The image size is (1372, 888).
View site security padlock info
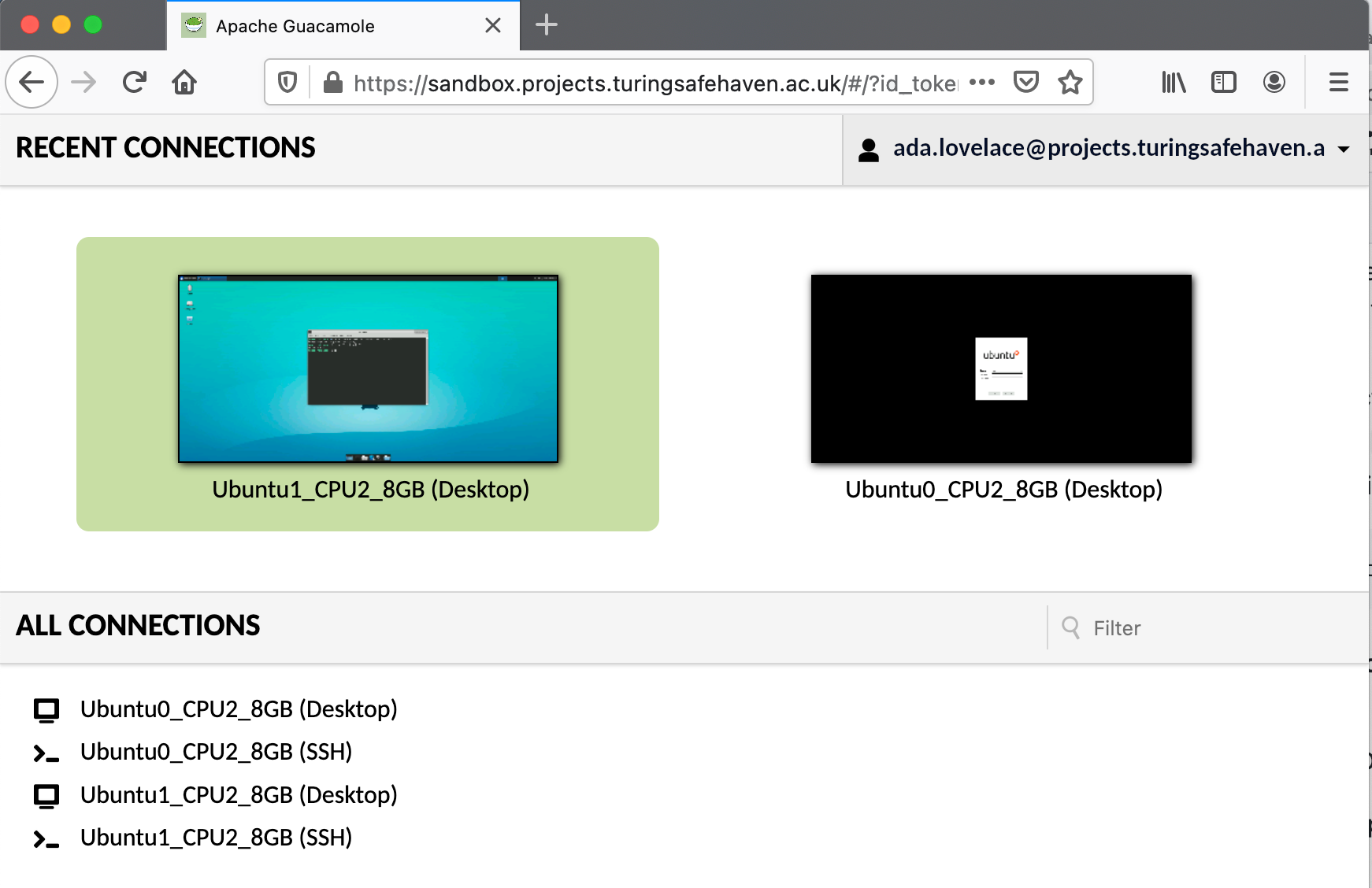pos(333,82)
